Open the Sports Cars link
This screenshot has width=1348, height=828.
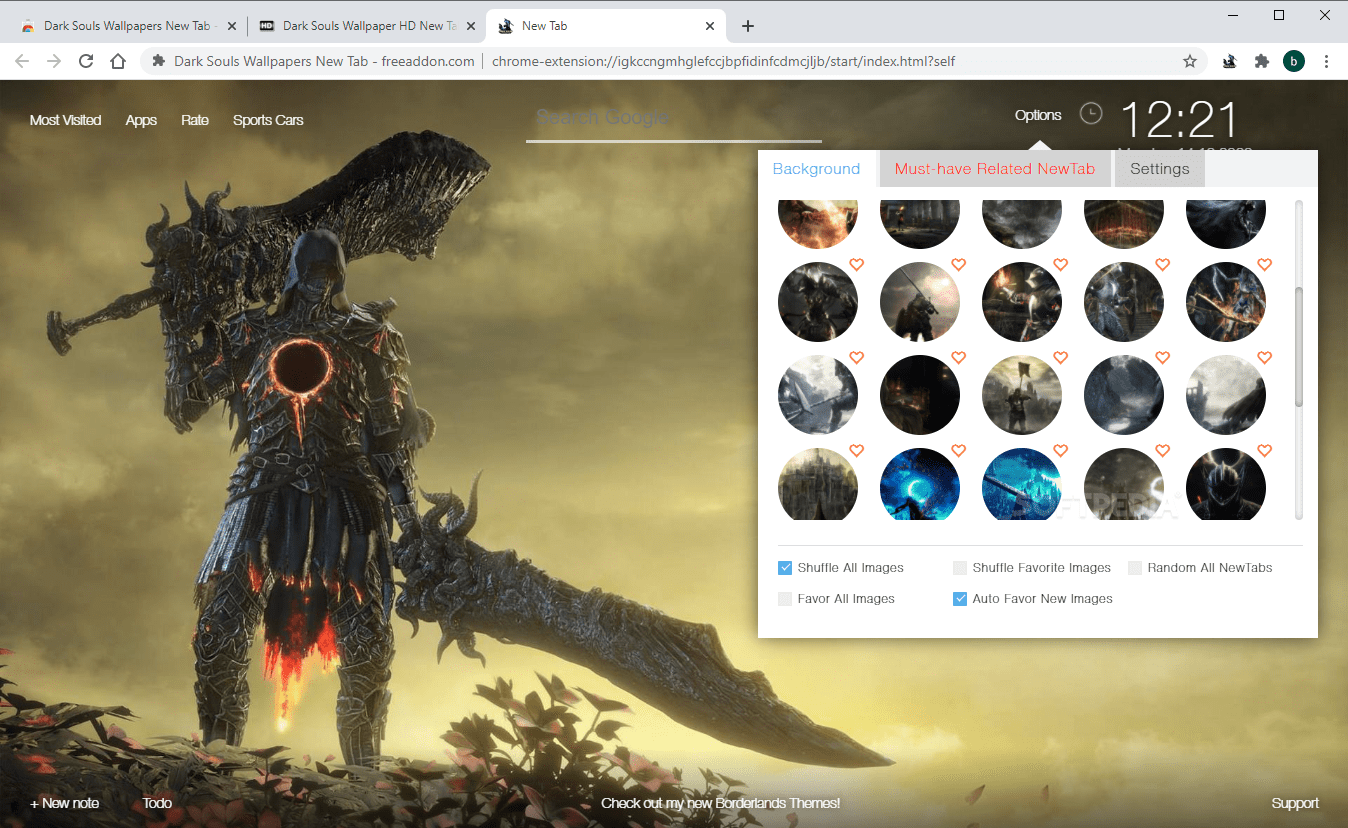[x=268, y=120]
